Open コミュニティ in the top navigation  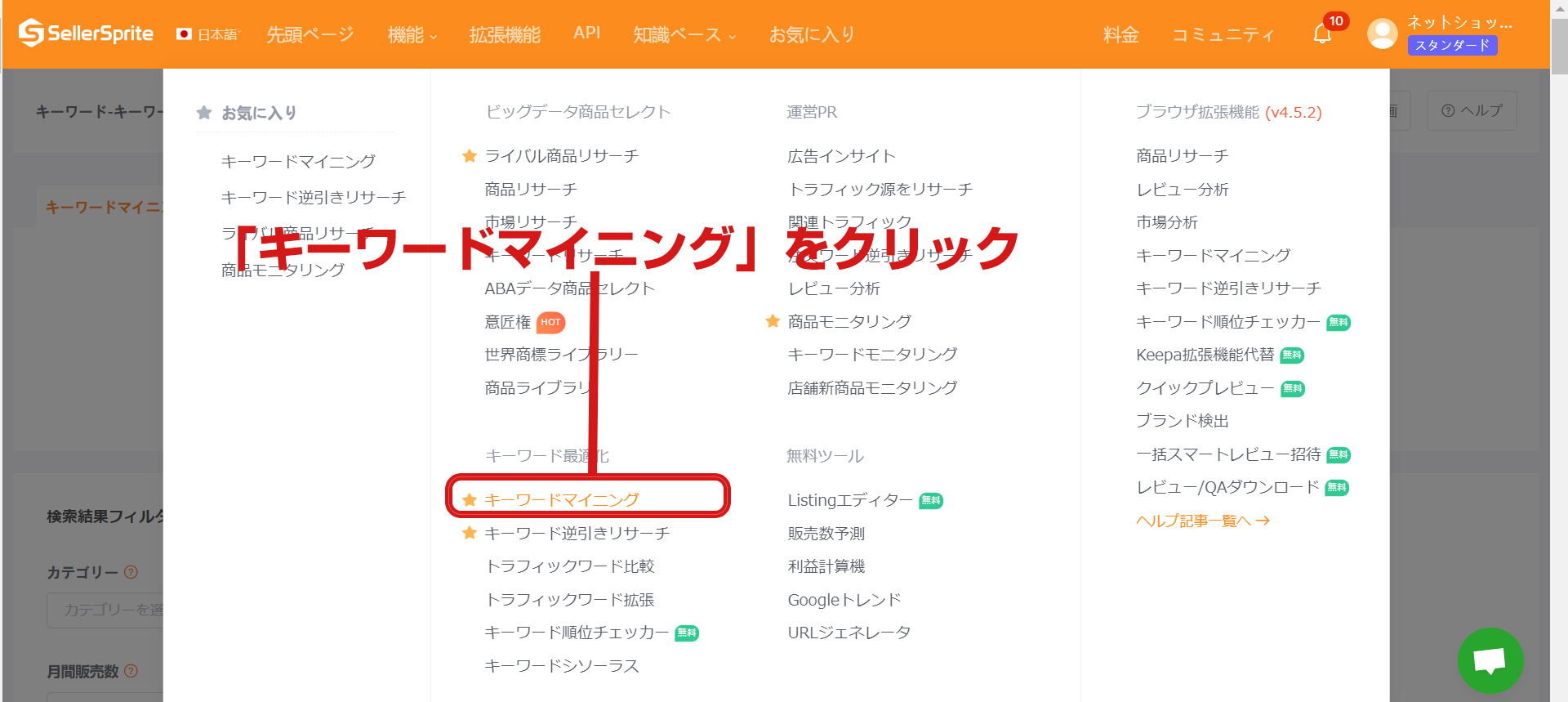(x=1223, y=34)
